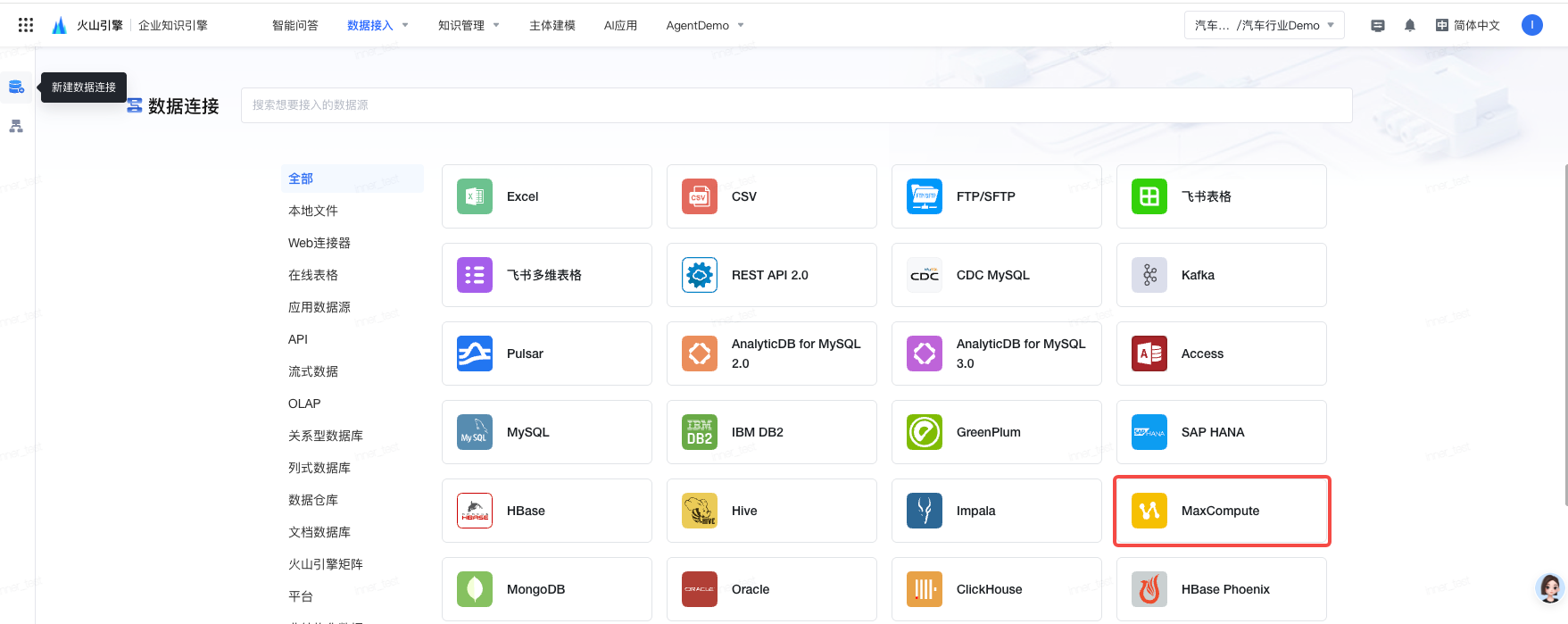1568x624 pixels.
Task: Click the MaxCompute yellow icon
Action: pyautogui.click(x=1149, y=511)
